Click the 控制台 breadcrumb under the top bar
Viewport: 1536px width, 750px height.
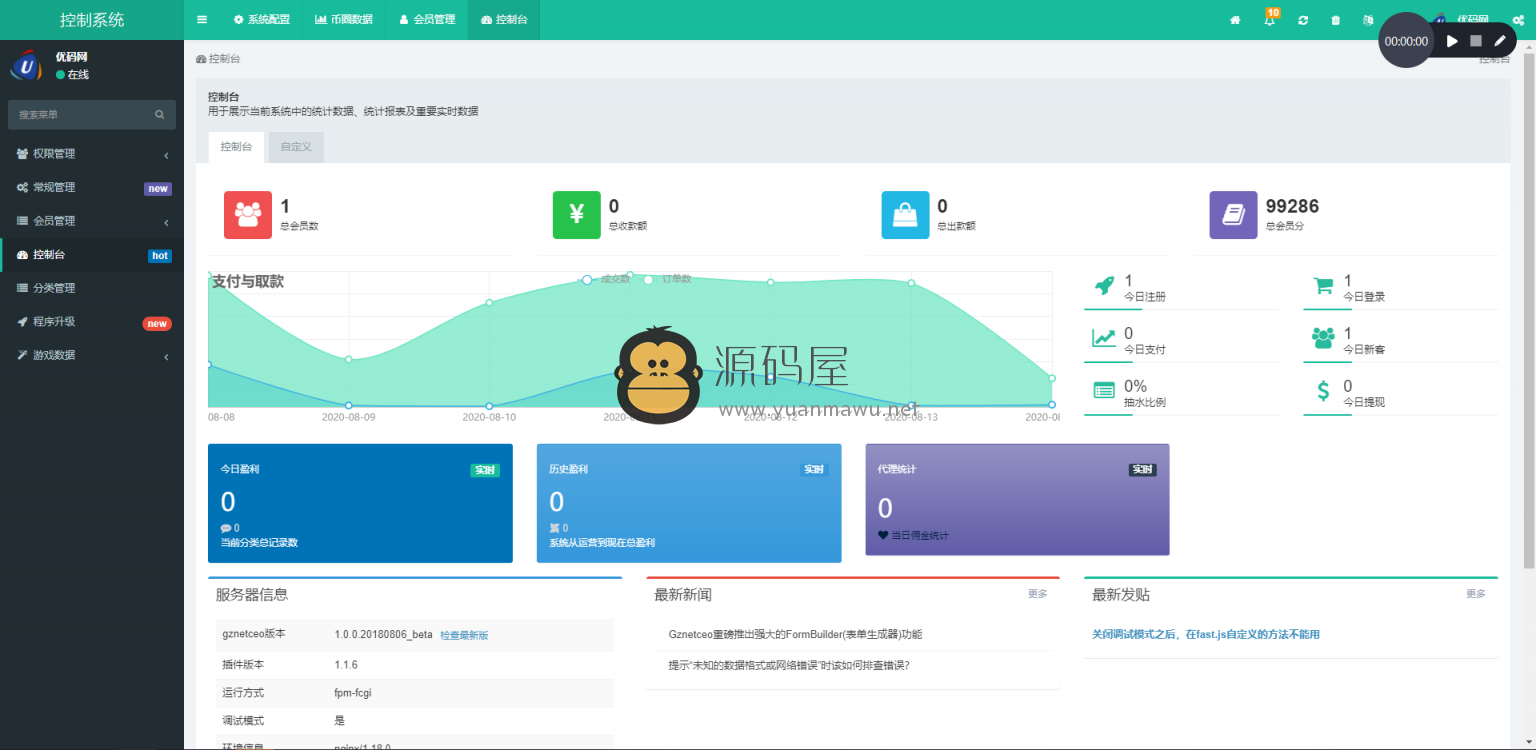pos(218,59)
